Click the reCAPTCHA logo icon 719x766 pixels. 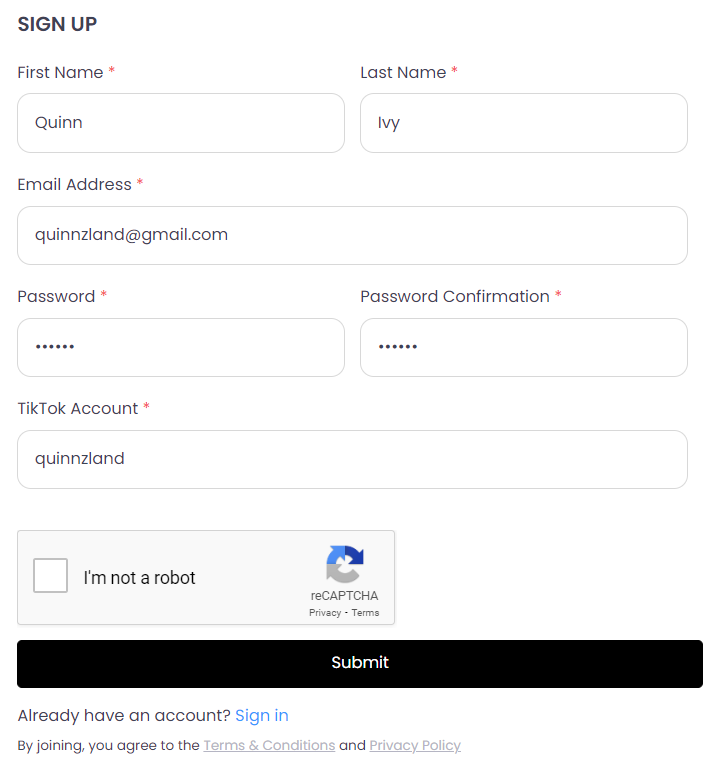pyautogui.click(x=345, y=564)
